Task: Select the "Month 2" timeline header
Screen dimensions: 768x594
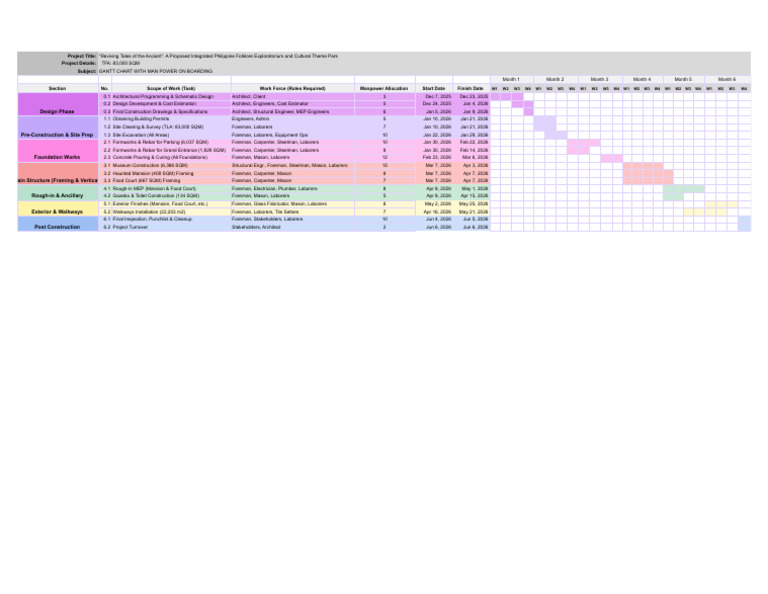Action: pyautogui.click(x=555, y=79)
